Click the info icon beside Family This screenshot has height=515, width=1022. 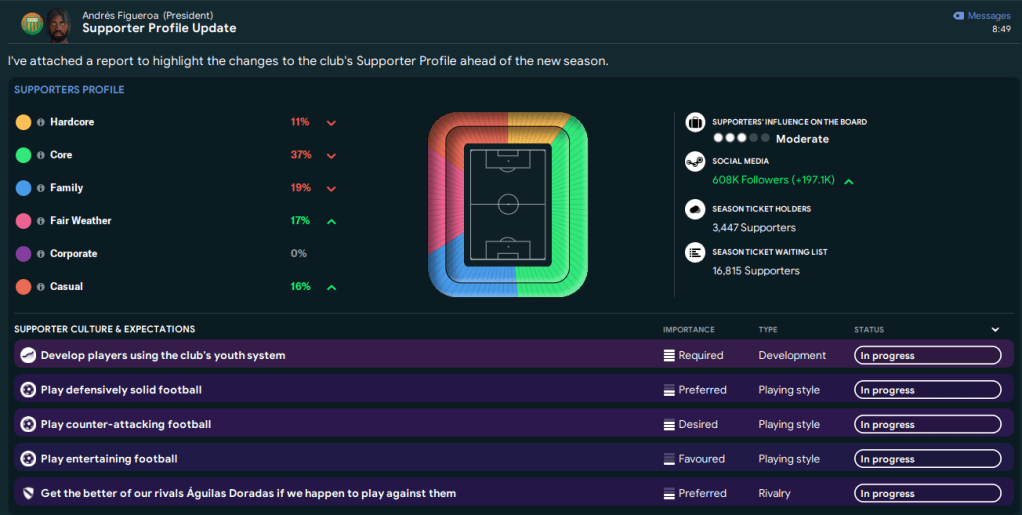click(x=41, y=188)
